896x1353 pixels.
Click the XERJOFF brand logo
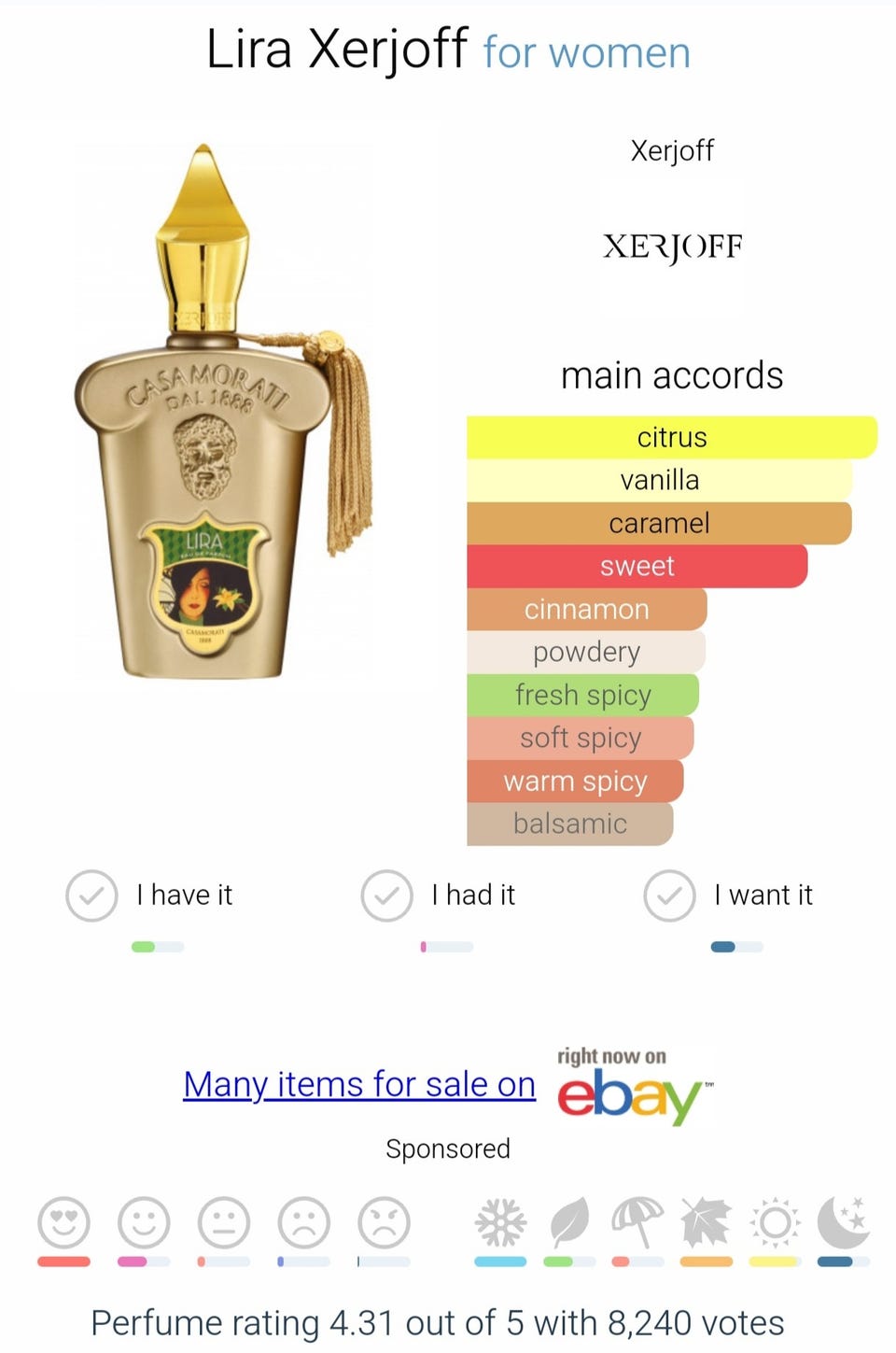tap(672, 247)
